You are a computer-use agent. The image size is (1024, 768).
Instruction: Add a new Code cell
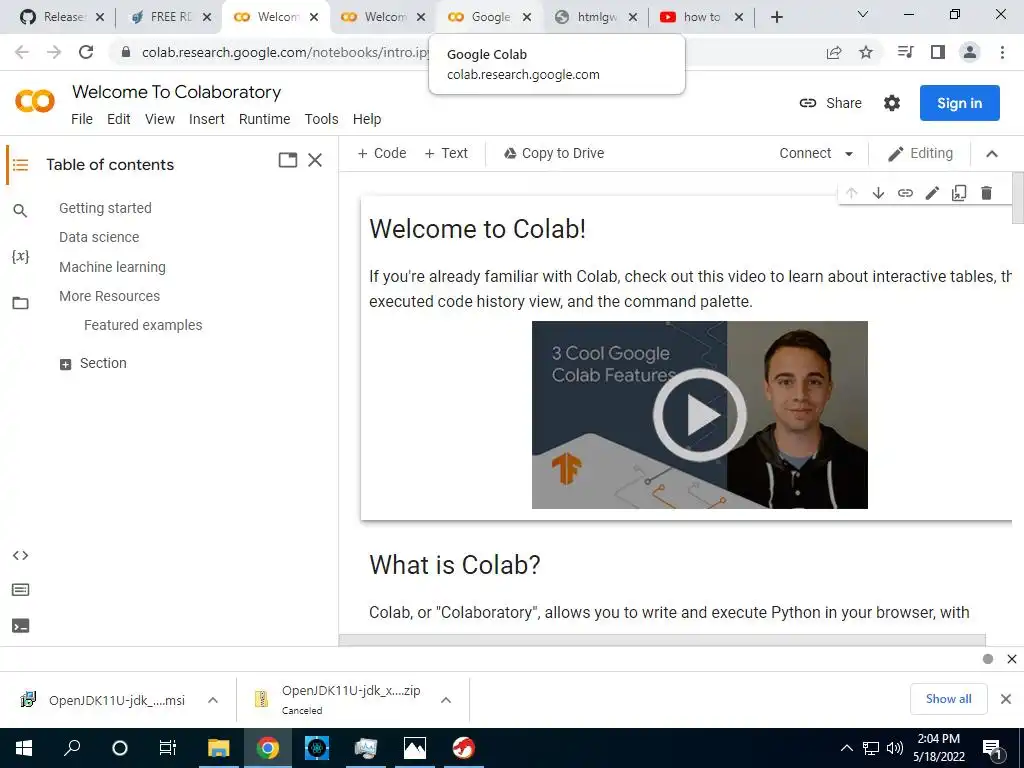pyautogui.click(x=382, y=153)
